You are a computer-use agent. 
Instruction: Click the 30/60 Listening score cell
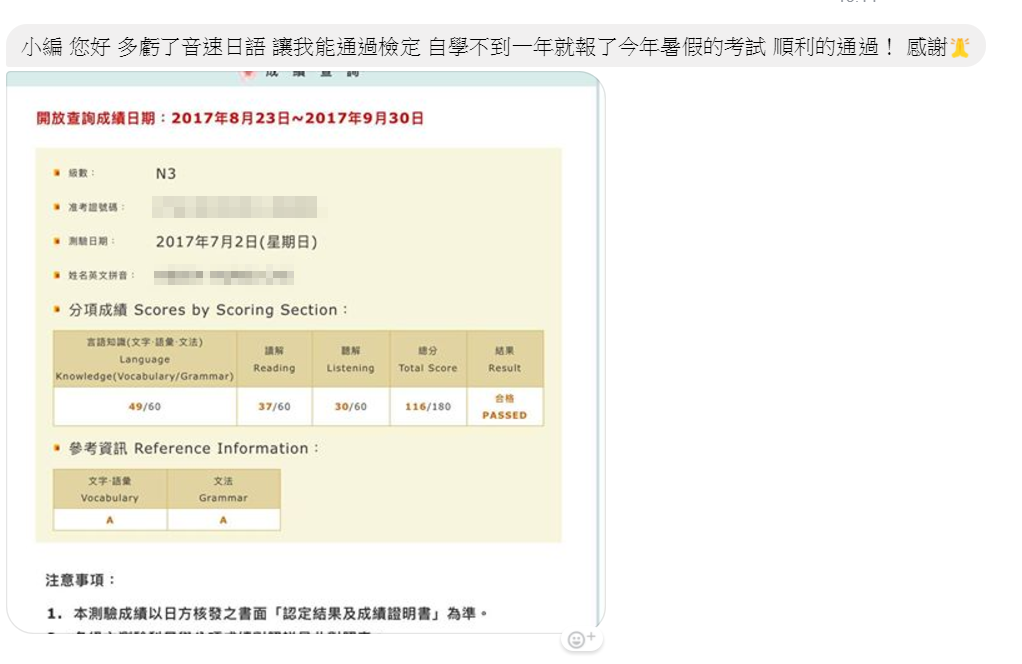click(350, 407)
